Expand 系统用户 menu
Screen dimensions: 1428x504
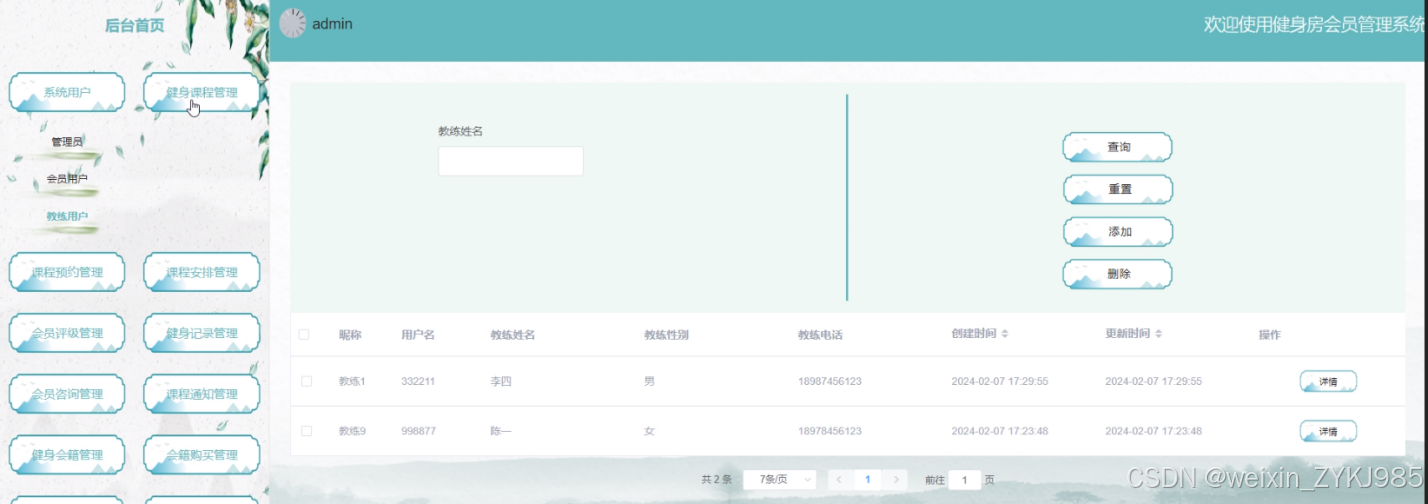coord(67,93)
